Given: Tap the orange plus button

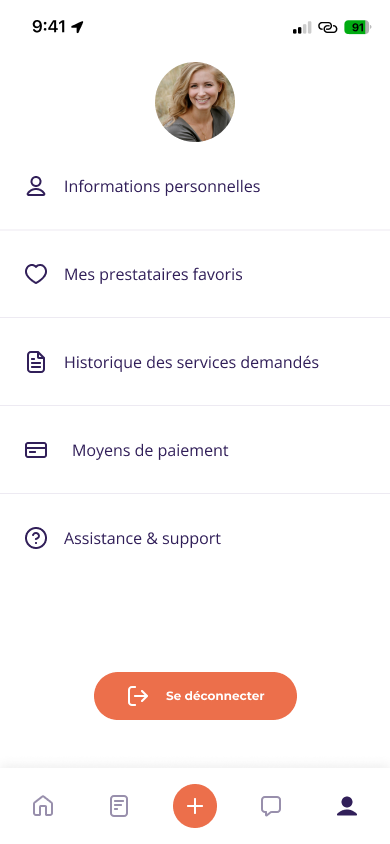Looking at the screenshot, I should tap(195, 806).
